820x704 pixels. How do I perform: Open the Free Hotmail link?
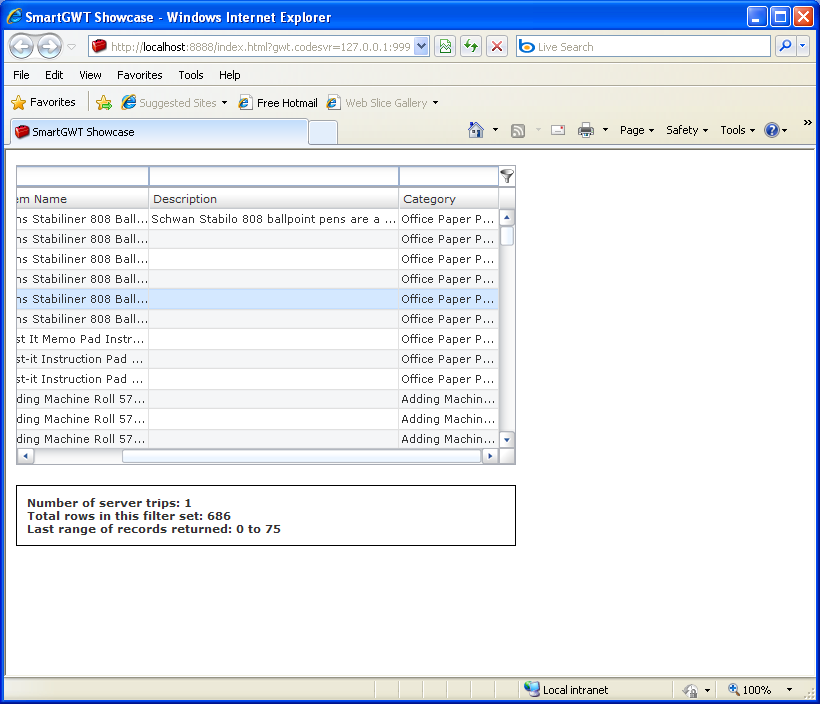tap(278, 103)
